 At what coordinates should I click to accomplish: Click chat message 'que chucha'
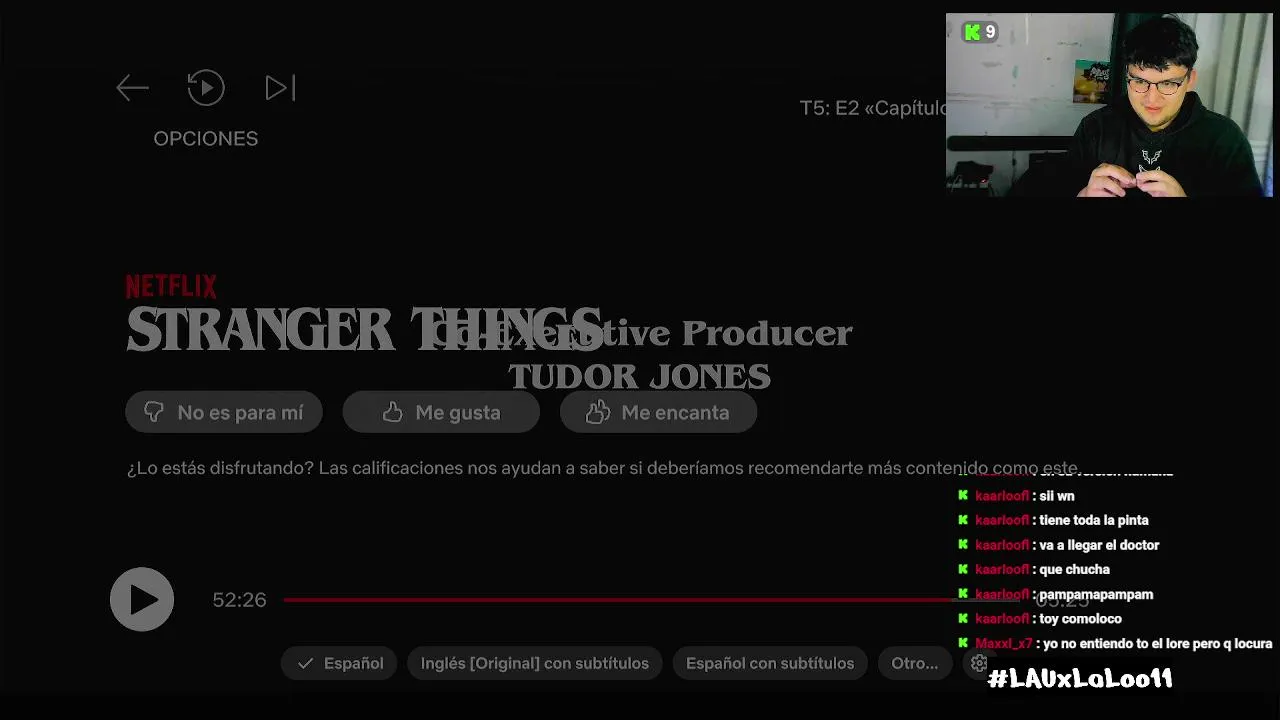(1074, 569)
